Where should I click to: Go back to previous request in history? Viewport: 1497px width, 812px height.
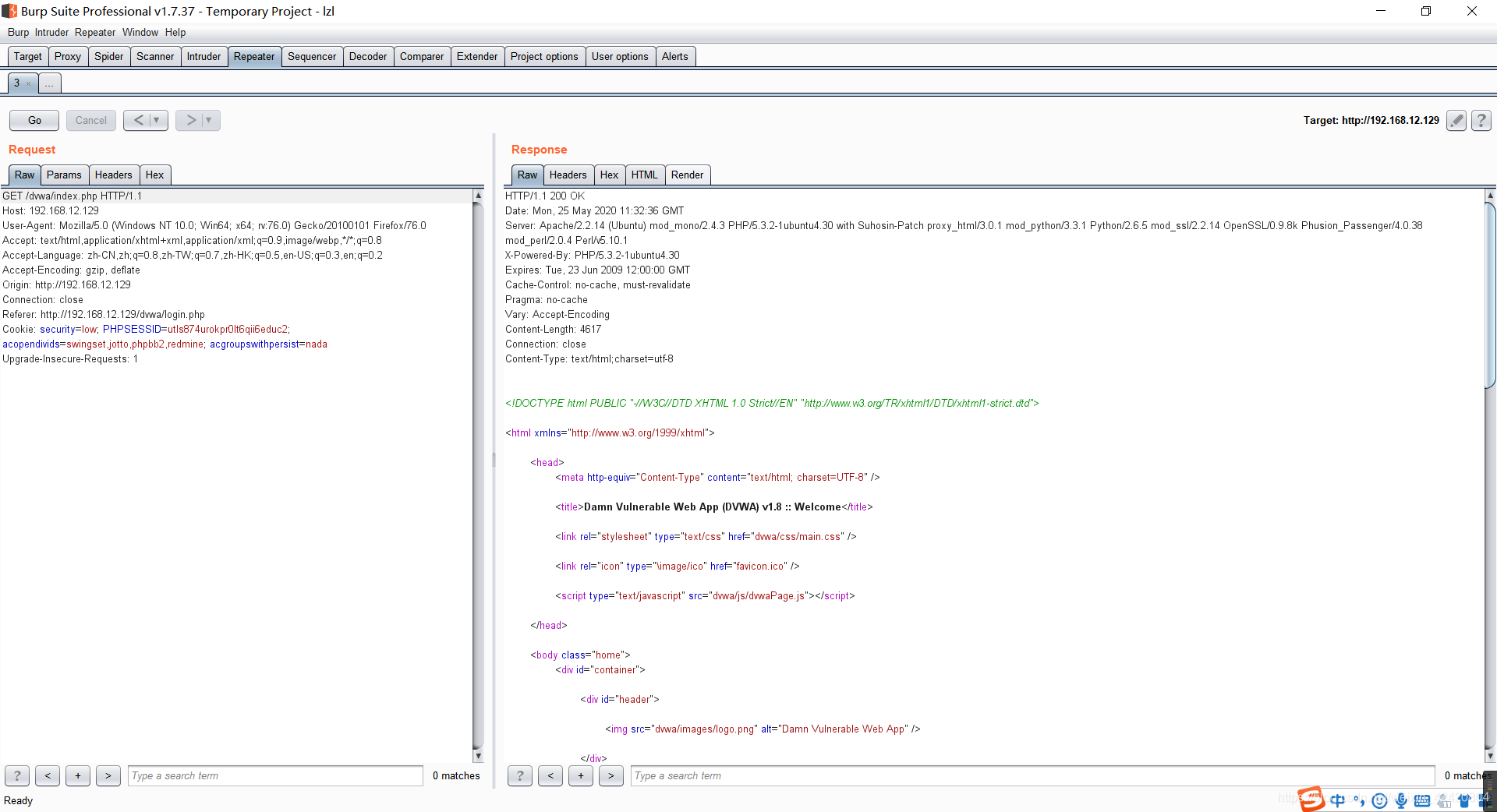click(138, 120)
